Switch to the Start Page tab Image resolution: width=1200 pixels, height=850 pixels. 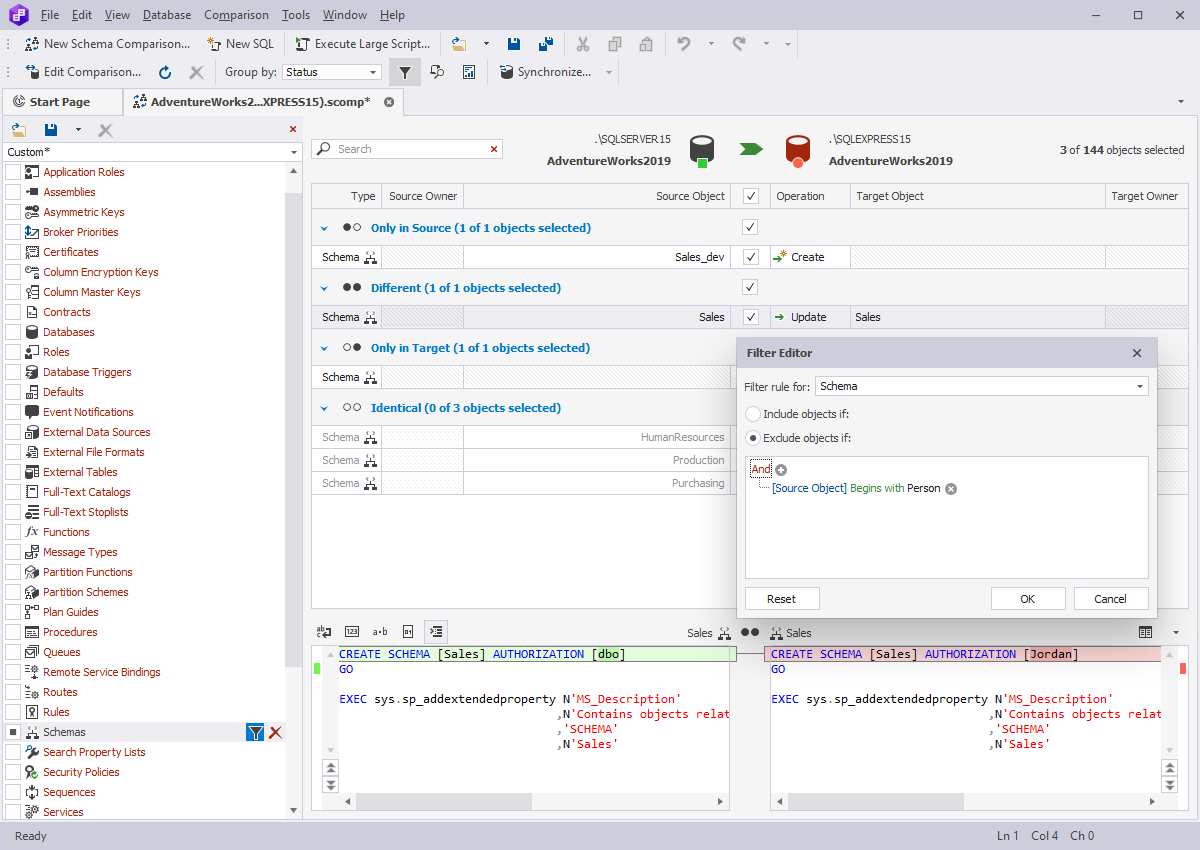62,101
